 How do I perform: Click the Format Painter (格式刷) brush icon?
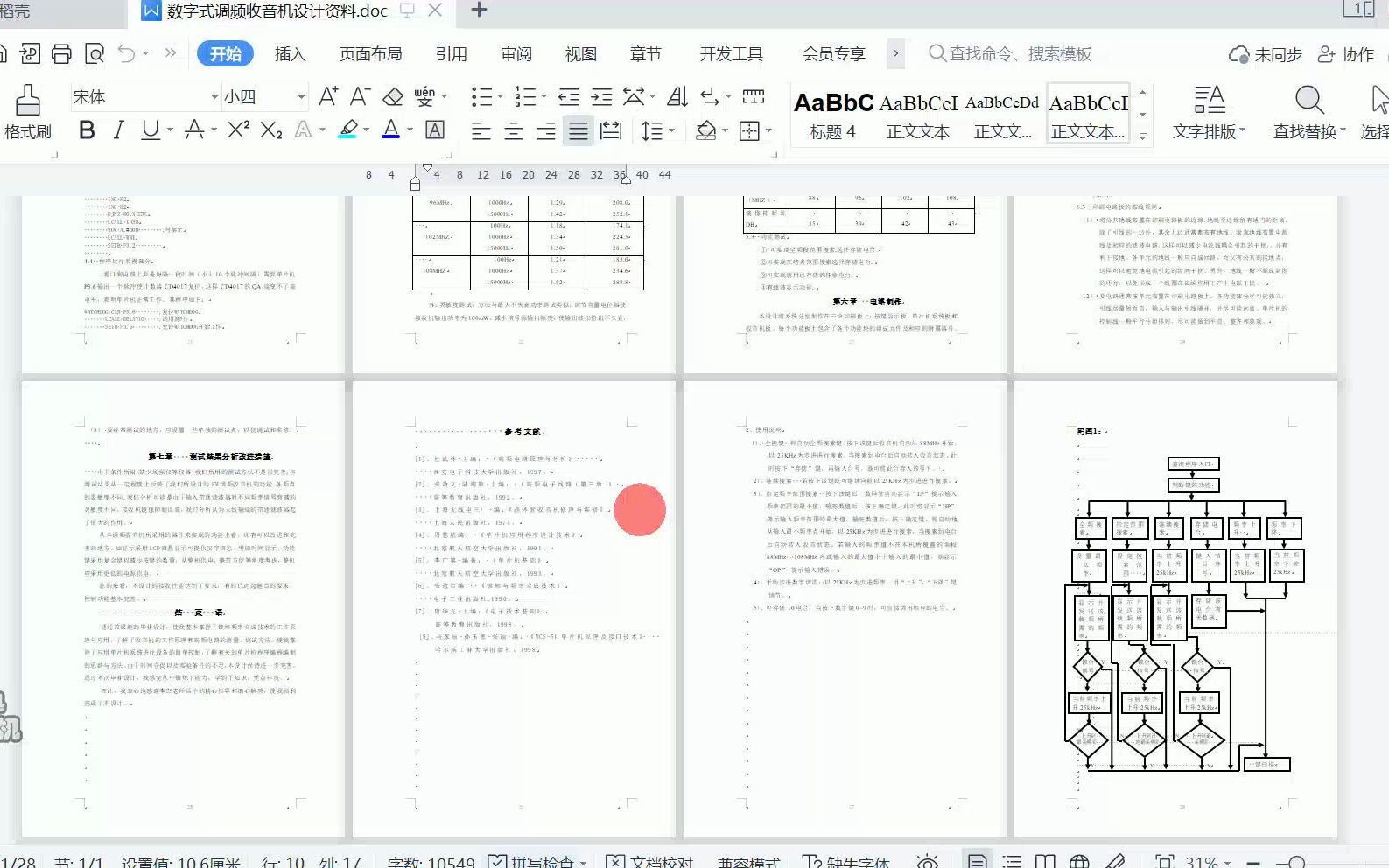pyautogui.click(x=28, y=99)
